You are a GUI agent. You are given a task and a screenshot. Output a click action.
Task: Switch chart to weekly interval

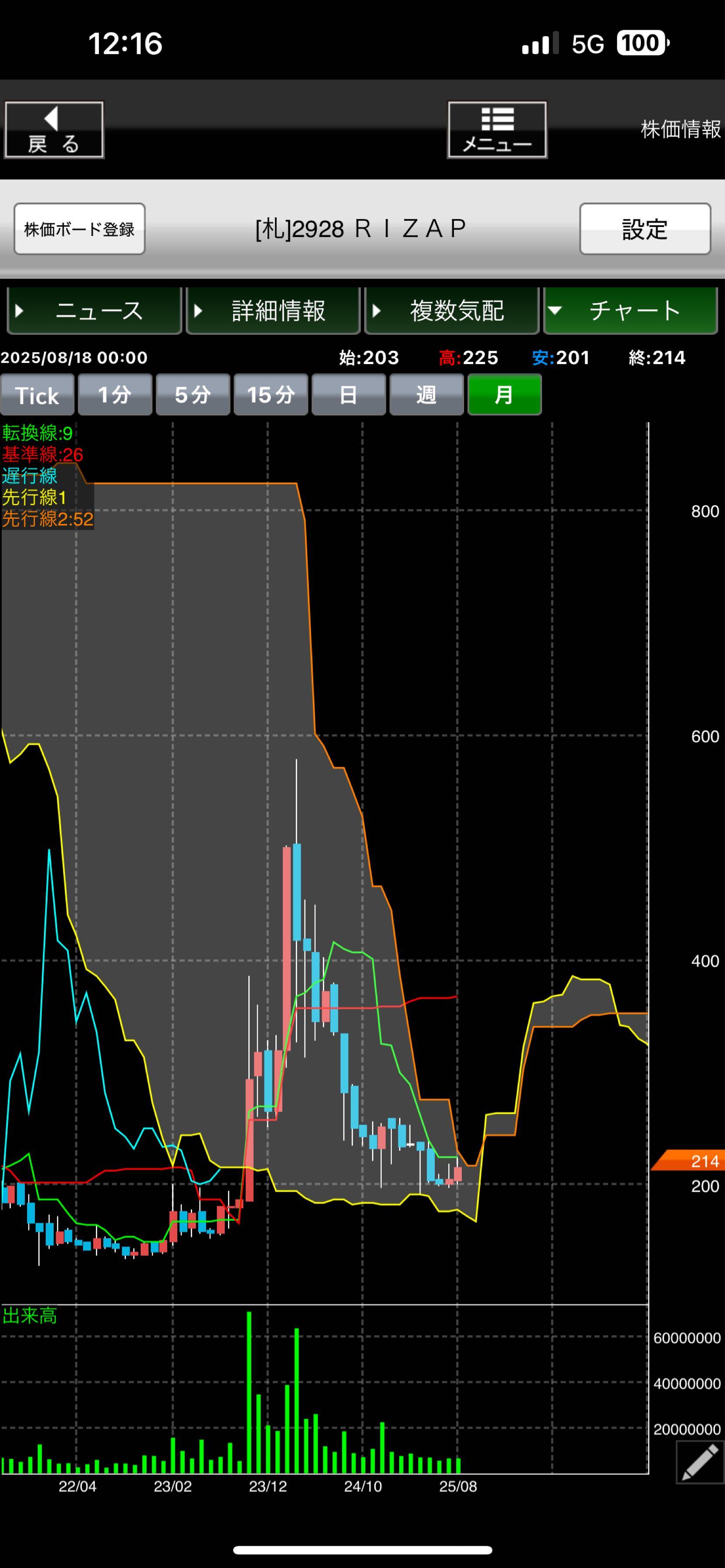click(x=426, y=395)
